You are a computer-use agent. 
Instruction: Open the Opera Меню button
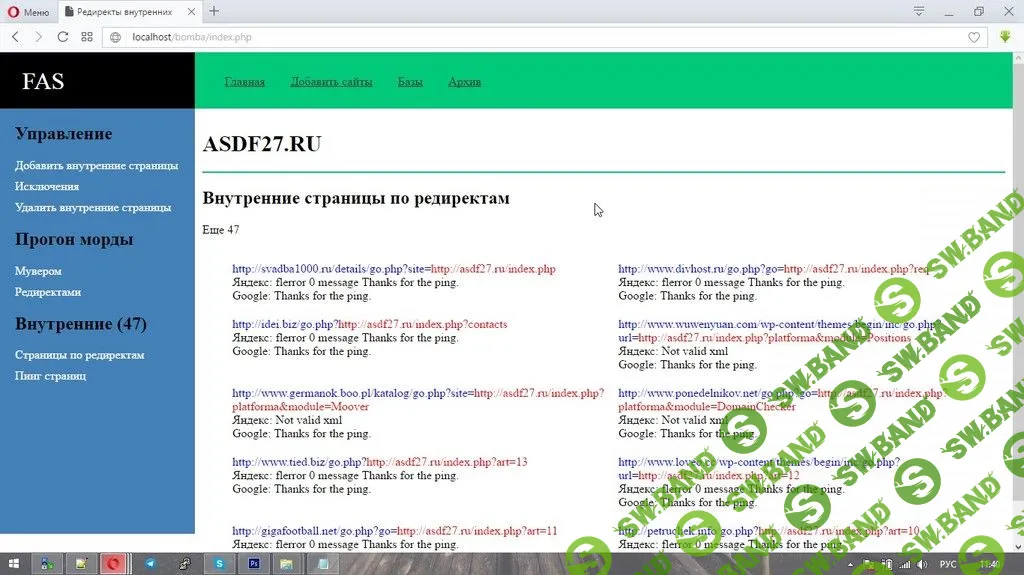tap(28, 12)
